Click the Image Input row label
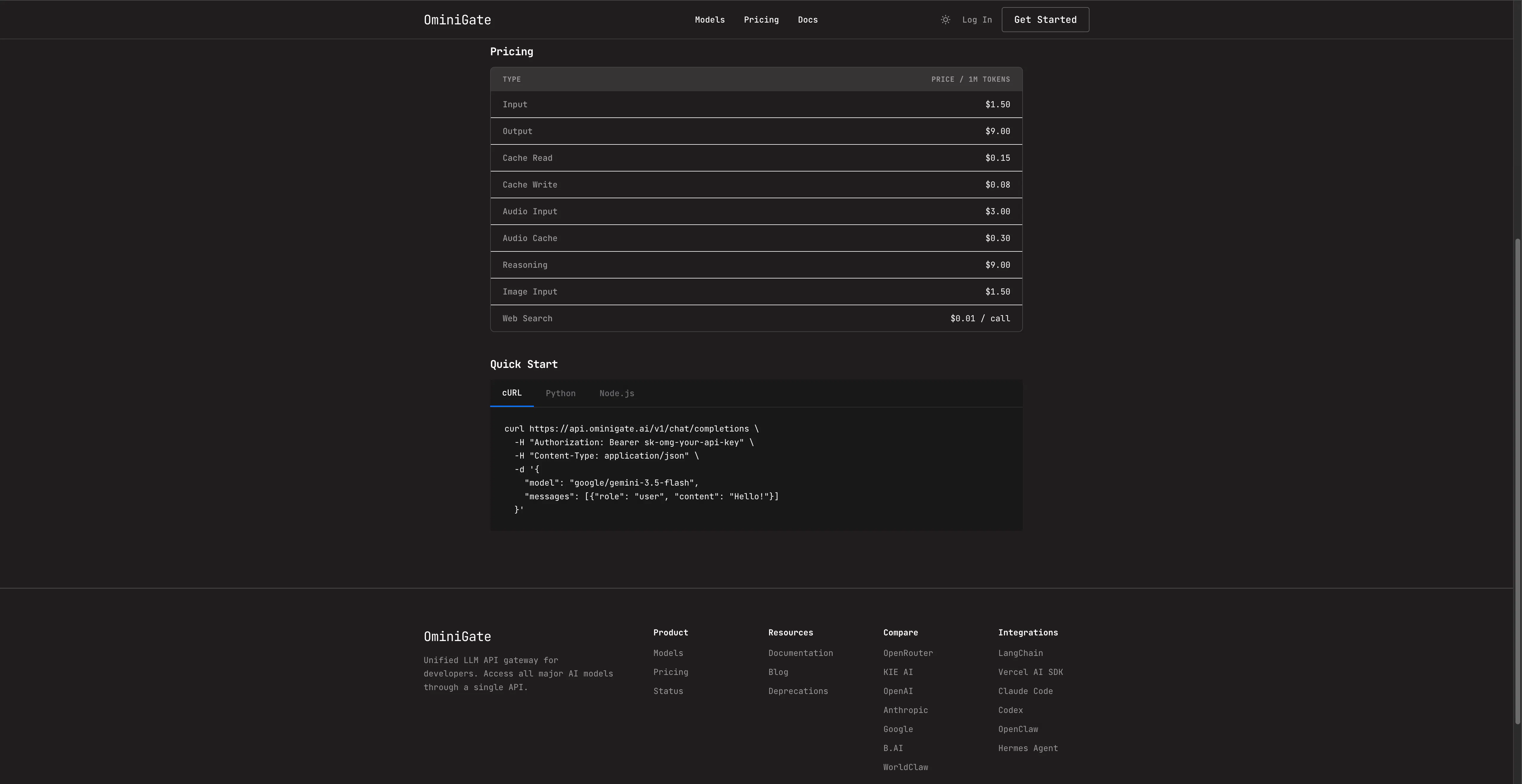 pyautogui.click(x=529, y=292)
